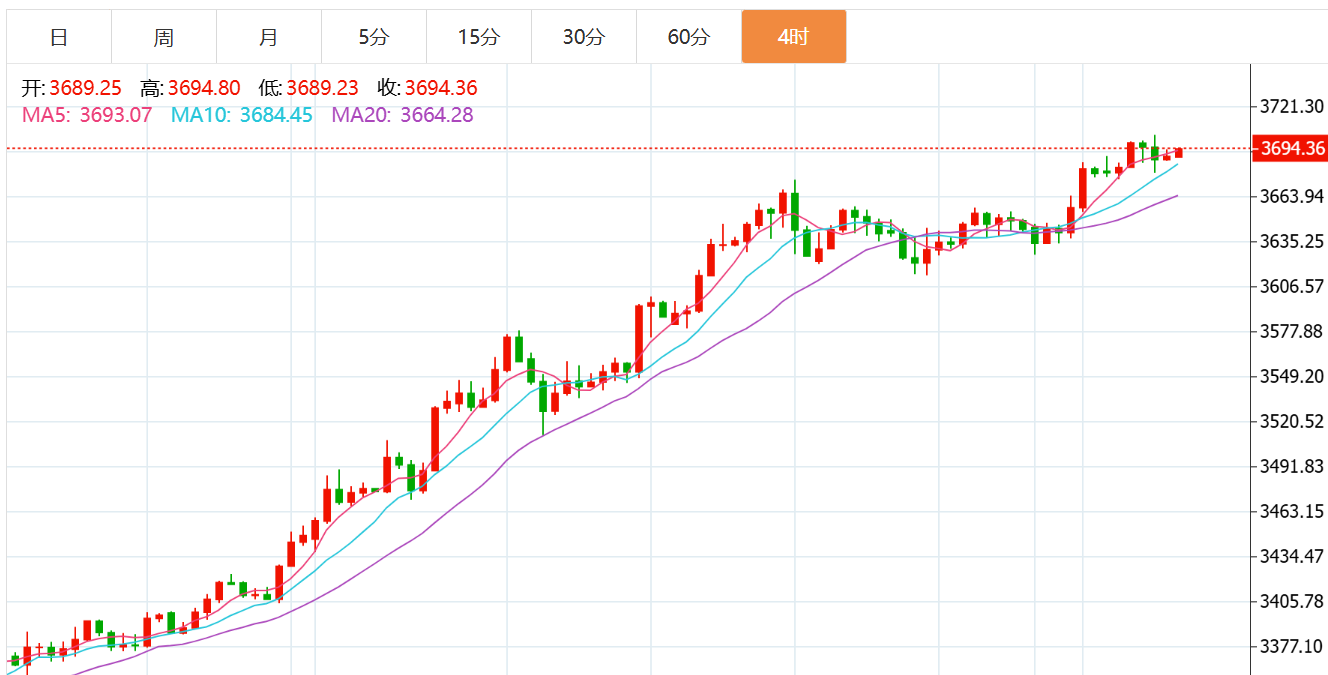Show the 30分 chart
This screenshot has height=675, width=1328.
click(583, 37)
